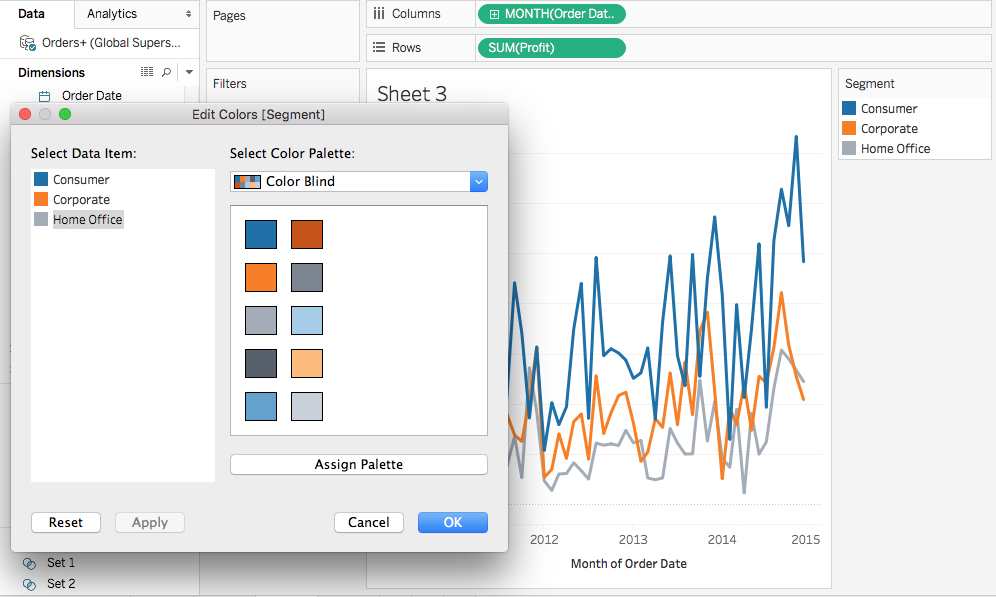Screen dimensions: 996x597
Task: Pick the light orange palette swatch
Action: pos(307,364)
